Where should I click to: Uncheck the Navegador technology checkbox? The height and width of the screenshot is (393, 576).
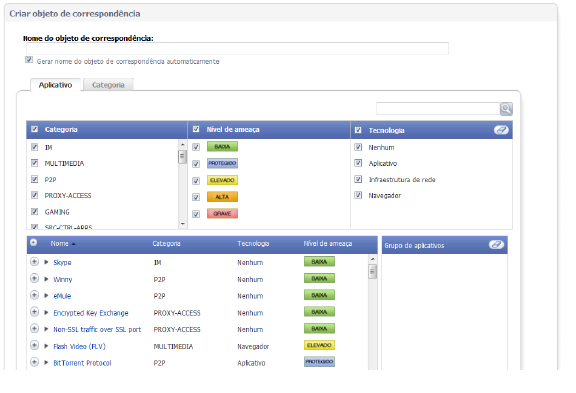(x=358, y=195)
